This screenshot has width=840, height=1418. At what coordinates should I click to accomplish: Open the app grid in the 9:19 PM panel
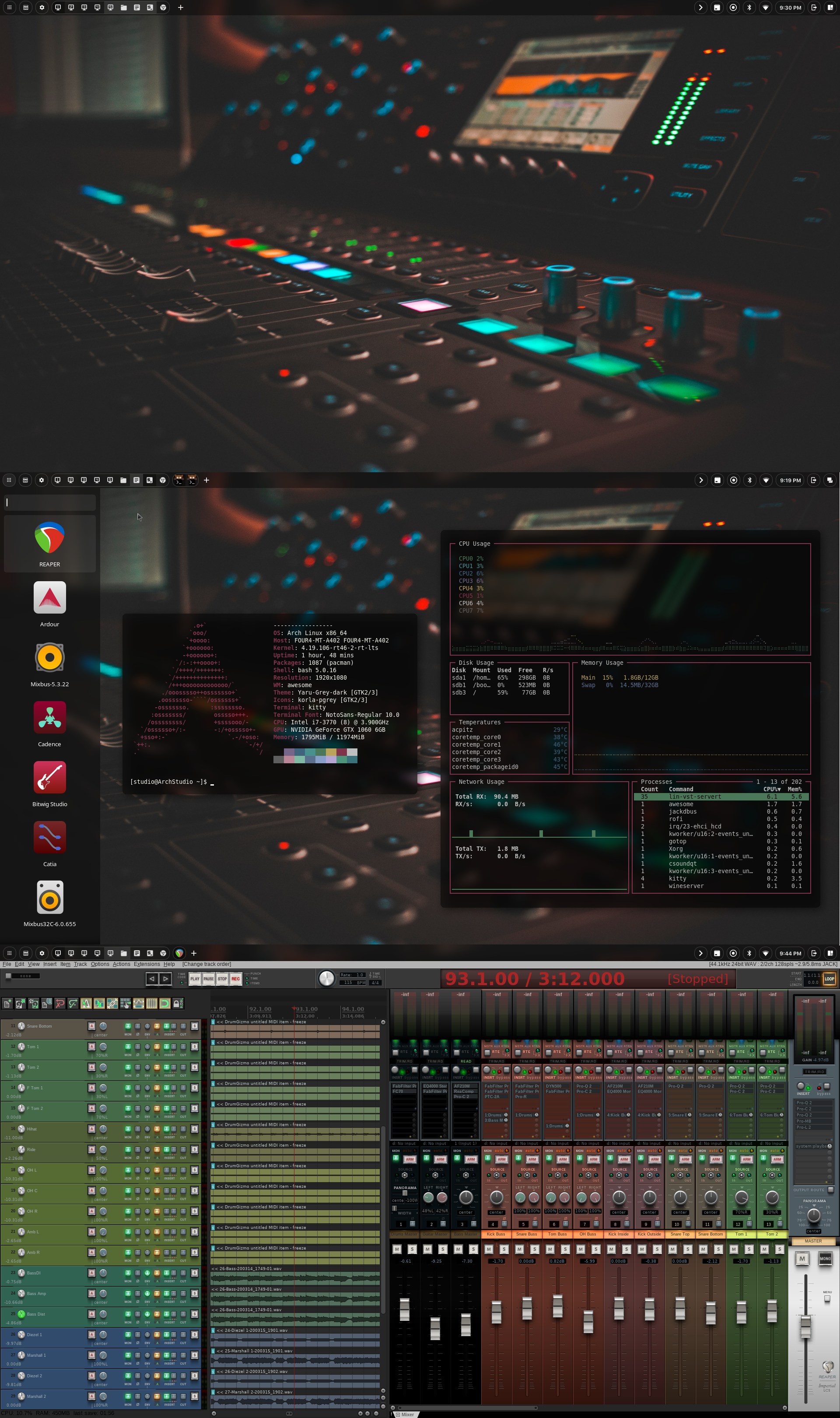tap(9, 480)
